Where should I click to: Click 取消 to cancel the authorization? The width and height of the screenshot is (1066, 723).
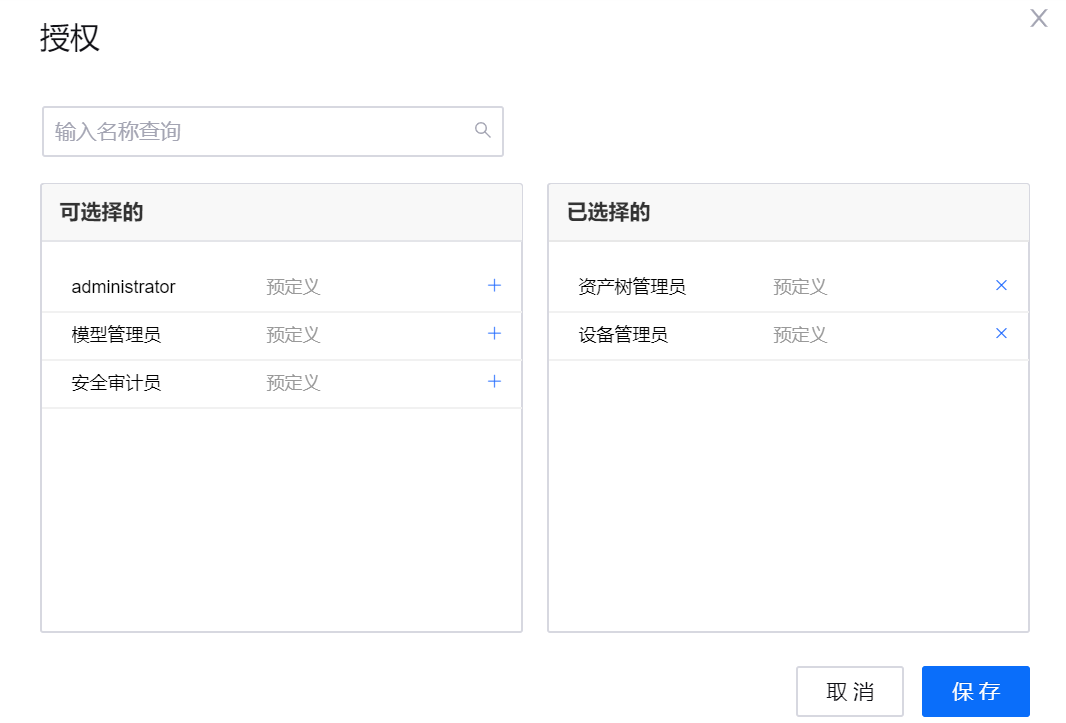point(849,691)
